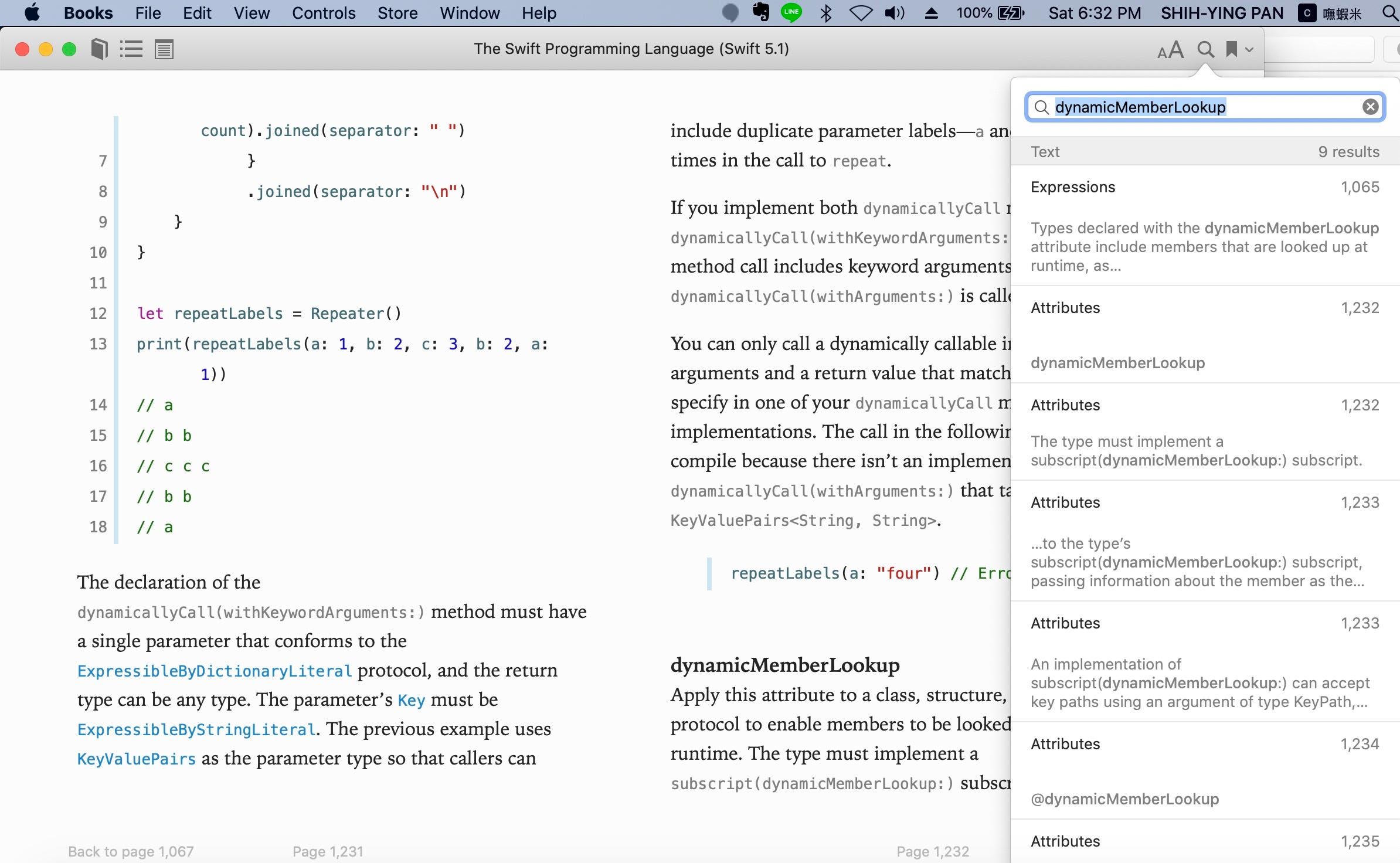Click the Wi-Fi status icon
Viewport: 1400px width, 863px height.
(859, 13)
